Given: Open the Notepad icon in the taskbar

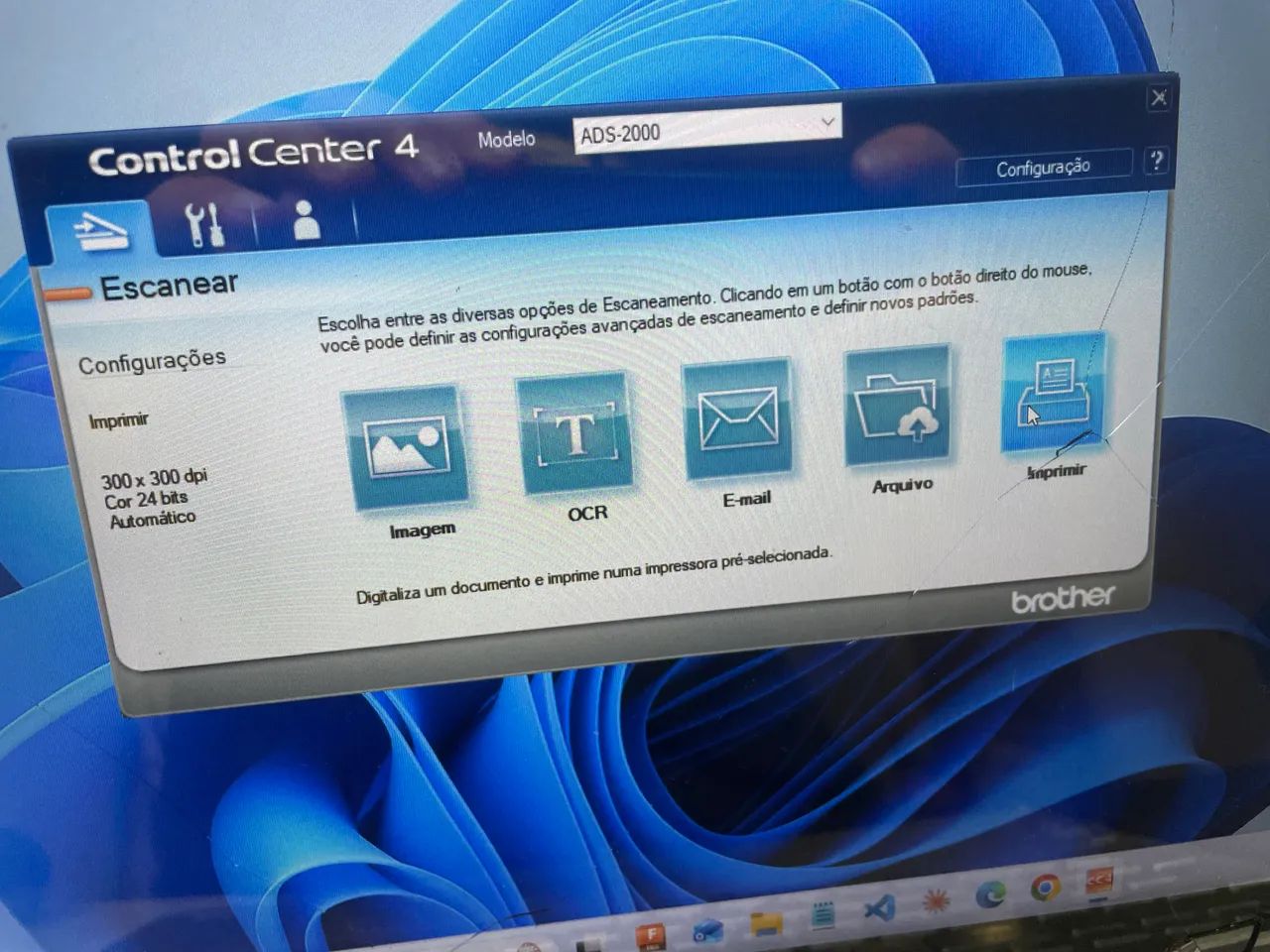Looking at the screenshot, I should (x=823, y=914).
